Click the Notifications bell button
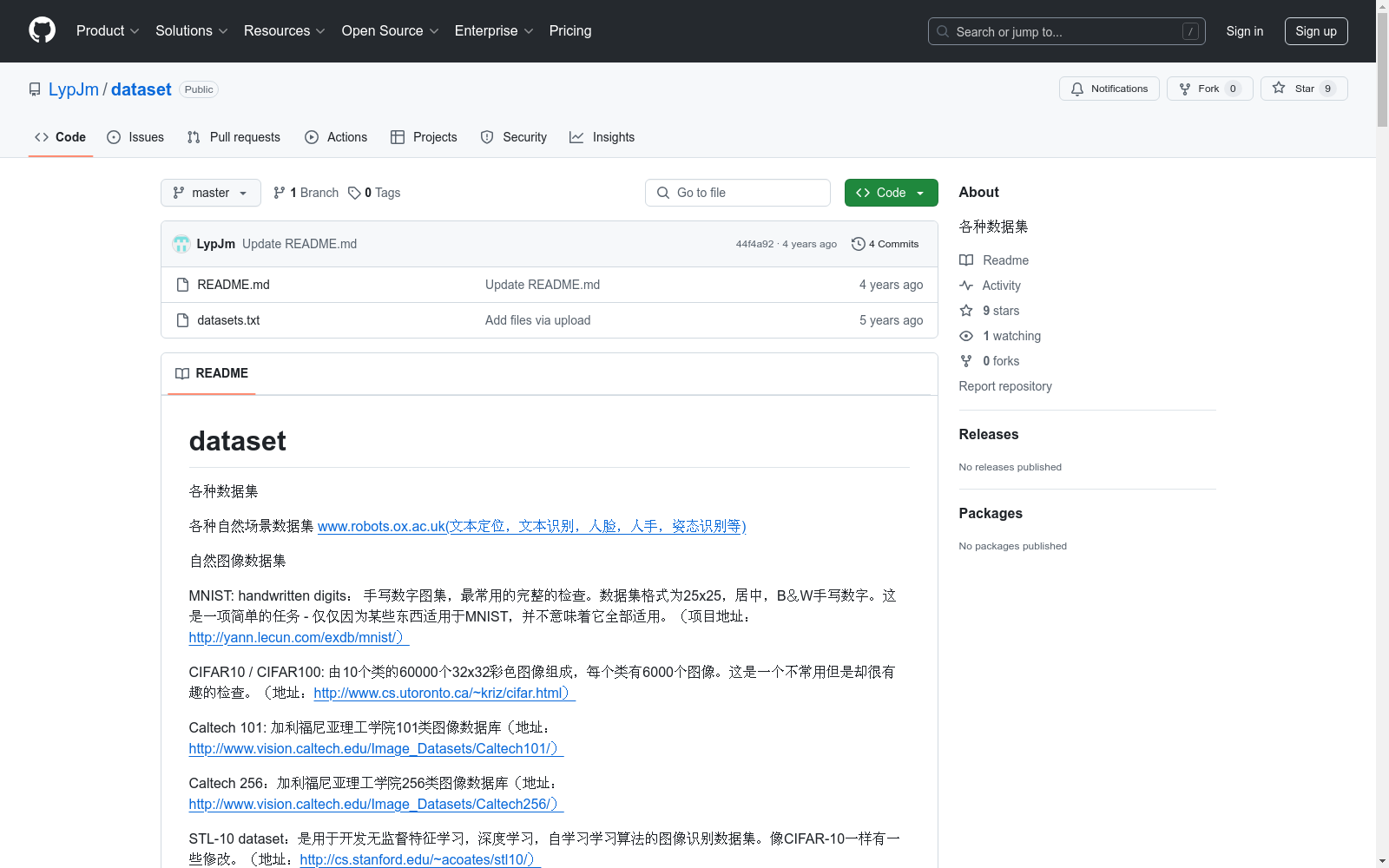This screenshot has height=868, width=1389. point(1109,89)
